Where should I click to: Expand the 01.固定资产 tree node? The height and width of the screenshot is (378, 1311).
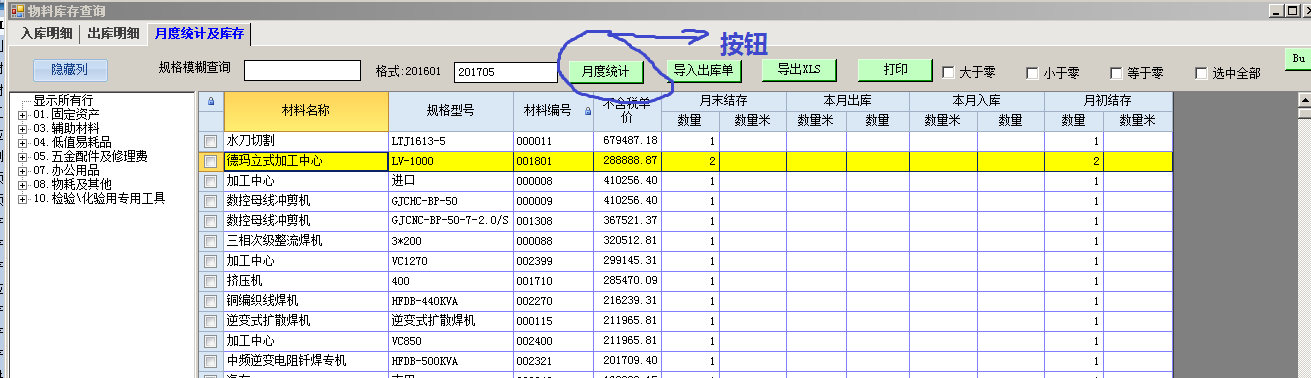(x=23, y=115)
